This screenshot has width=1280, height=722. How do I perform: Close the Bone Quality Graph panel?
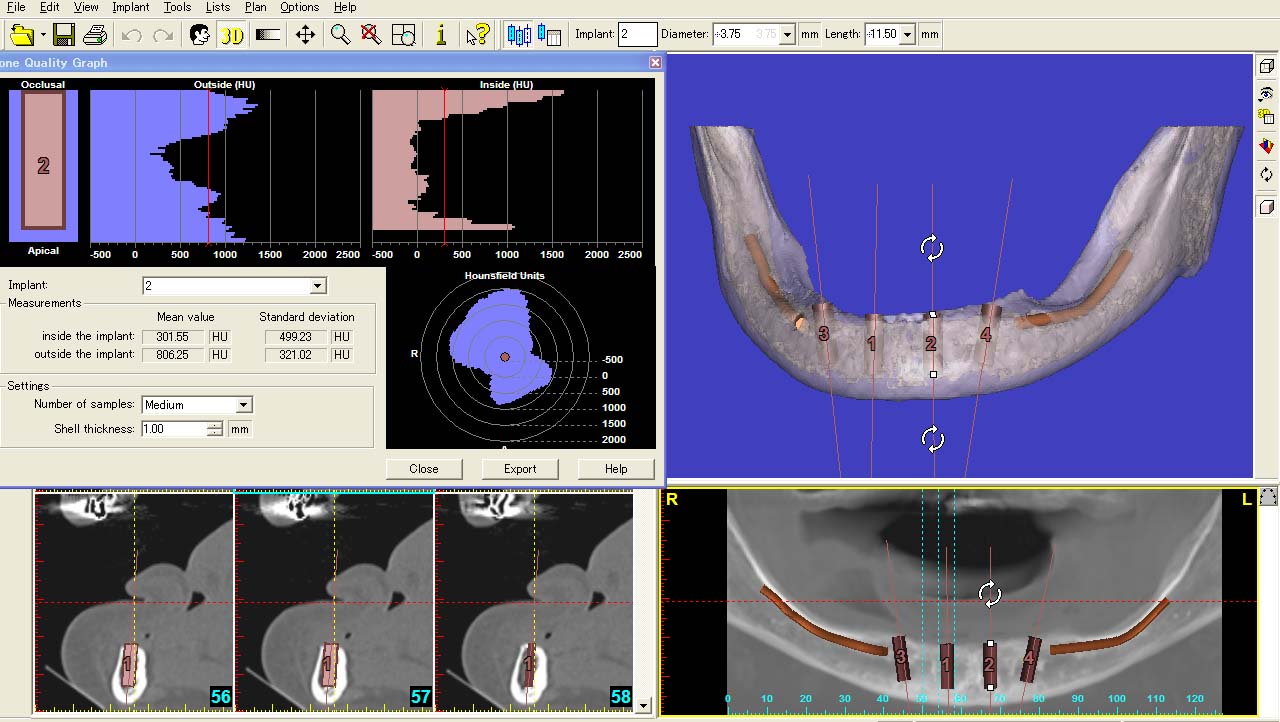click(x=655, y=62)
